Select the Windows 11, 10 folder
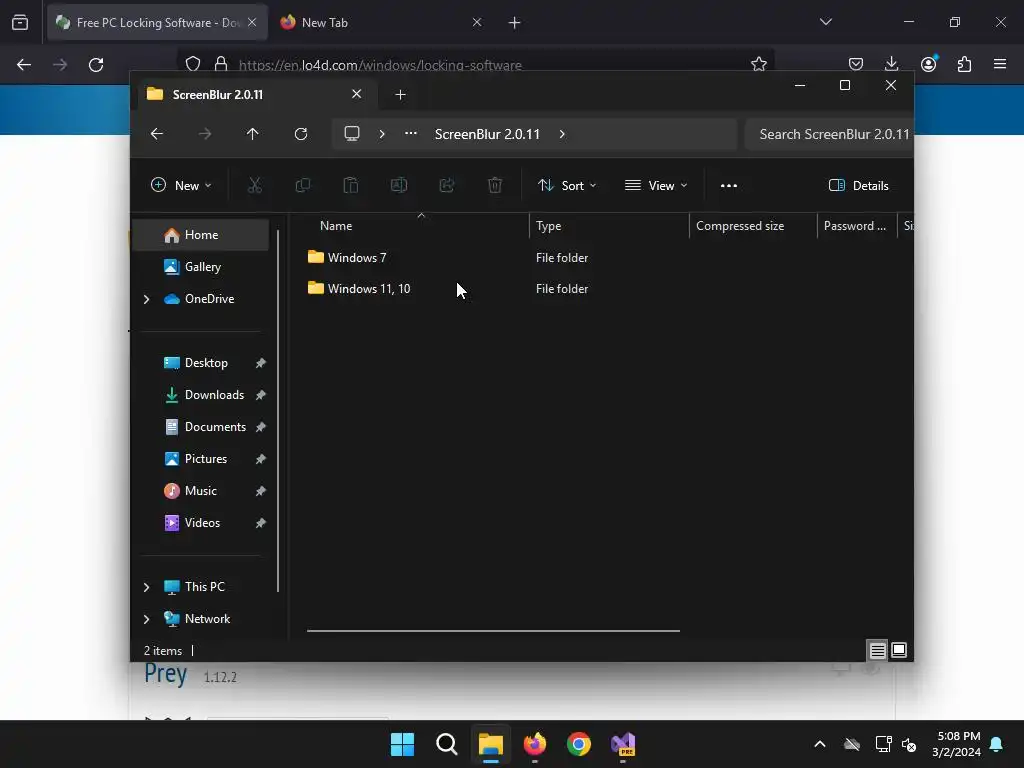Screen dimensions: 1024x768 coord(368,289)
